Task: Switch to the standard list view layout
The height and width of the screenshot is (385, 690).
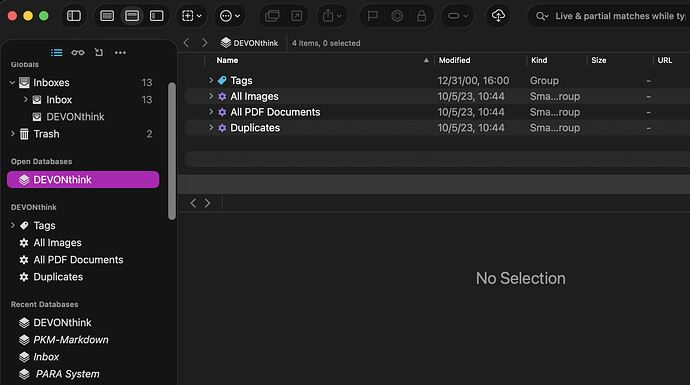Action: pyautogui.click(x=107, y=16)
